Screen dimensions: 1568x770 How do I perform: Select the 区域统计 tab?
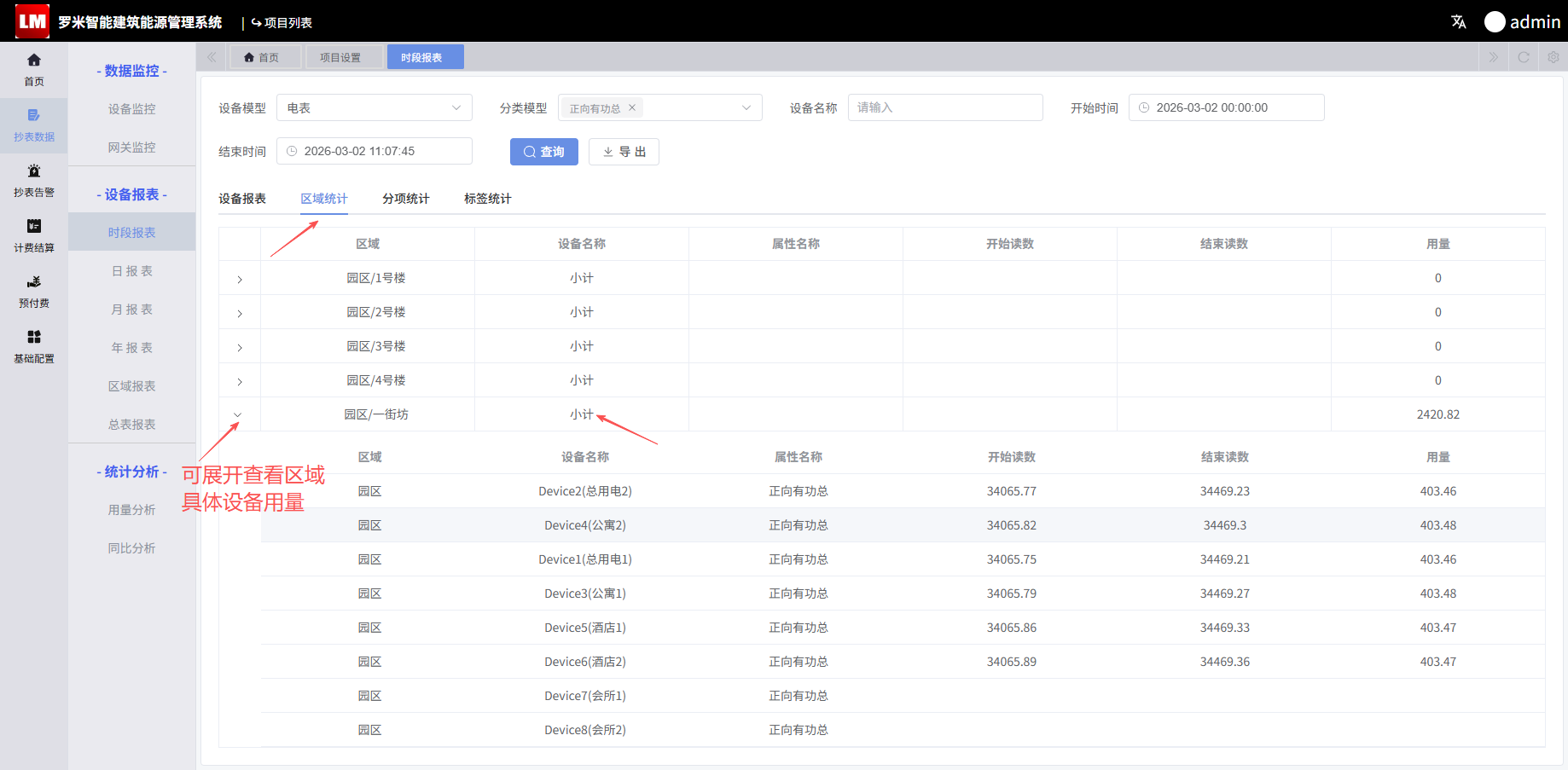point(324,199)
